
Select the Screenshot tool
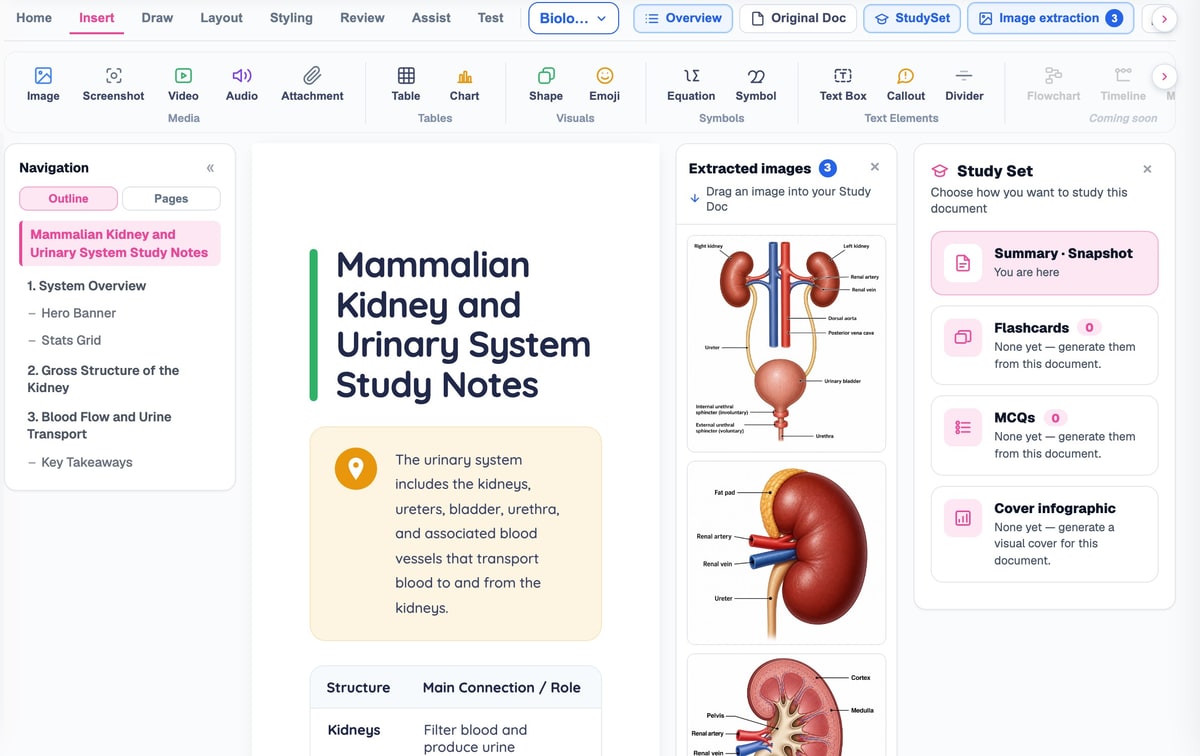click(x=113, y=84)
